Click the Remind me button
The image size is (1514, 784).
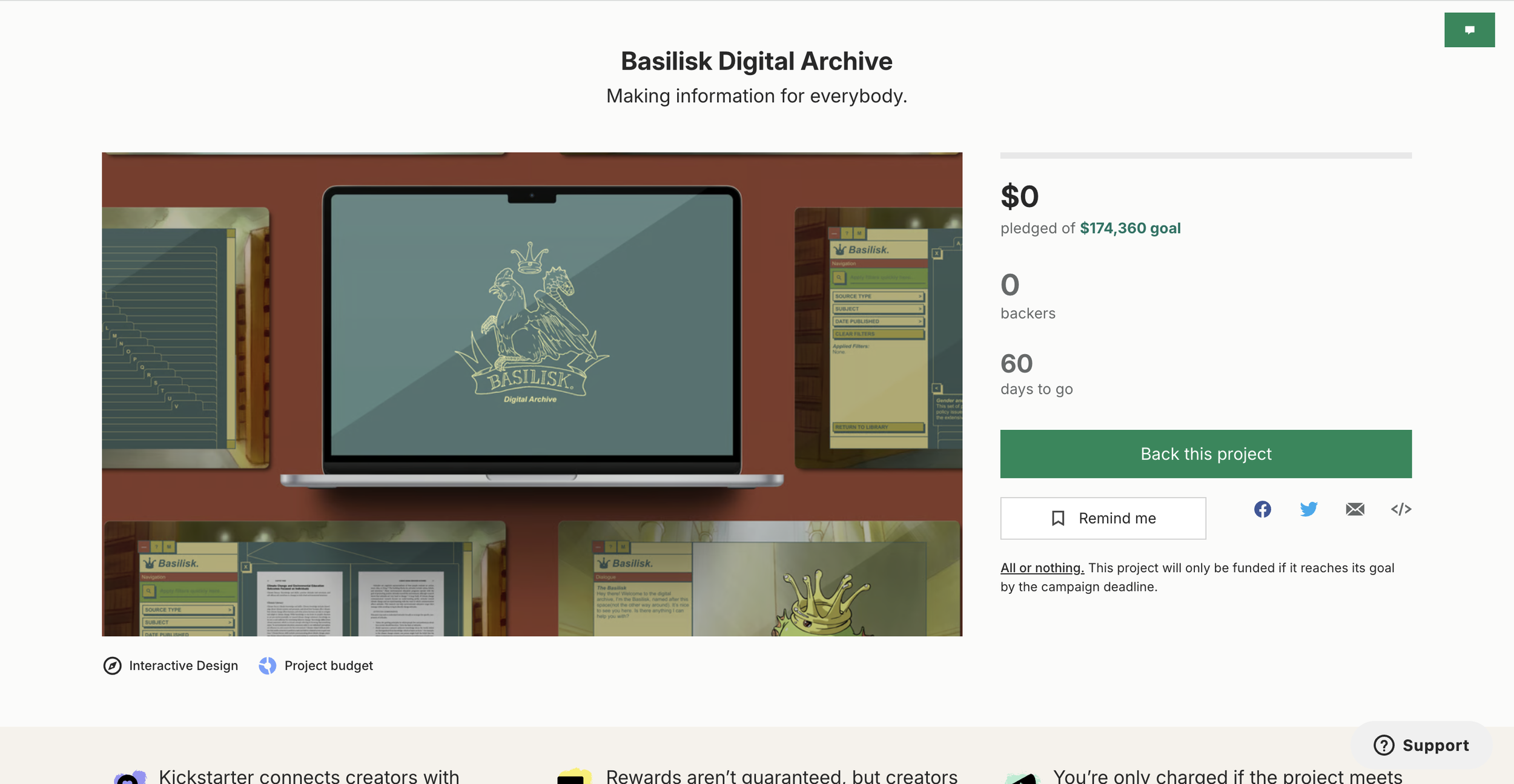(x=1103, y=518)
